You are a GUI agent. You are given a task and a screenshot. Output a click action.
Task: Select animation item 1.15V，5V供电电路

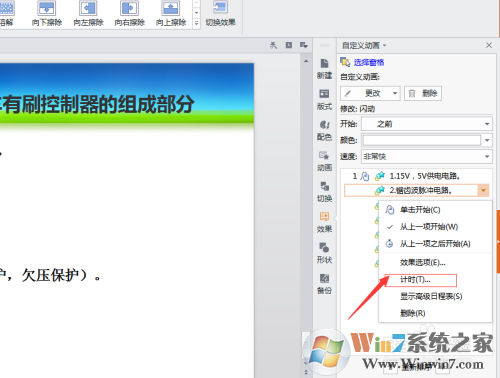tap(417, 176)
